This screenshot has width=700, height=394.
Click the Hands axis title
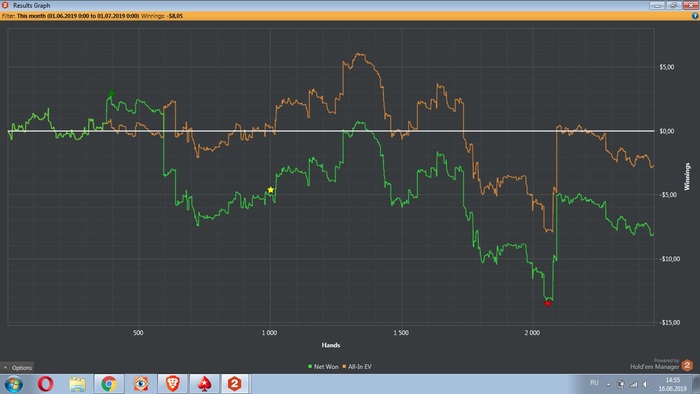[331, 345]
